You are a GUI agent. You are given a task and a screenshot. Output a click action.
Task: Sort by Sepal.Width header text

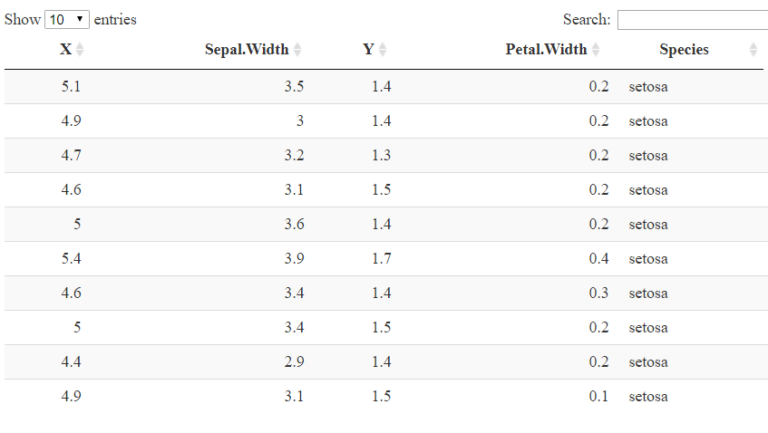(x=246, y=50)
